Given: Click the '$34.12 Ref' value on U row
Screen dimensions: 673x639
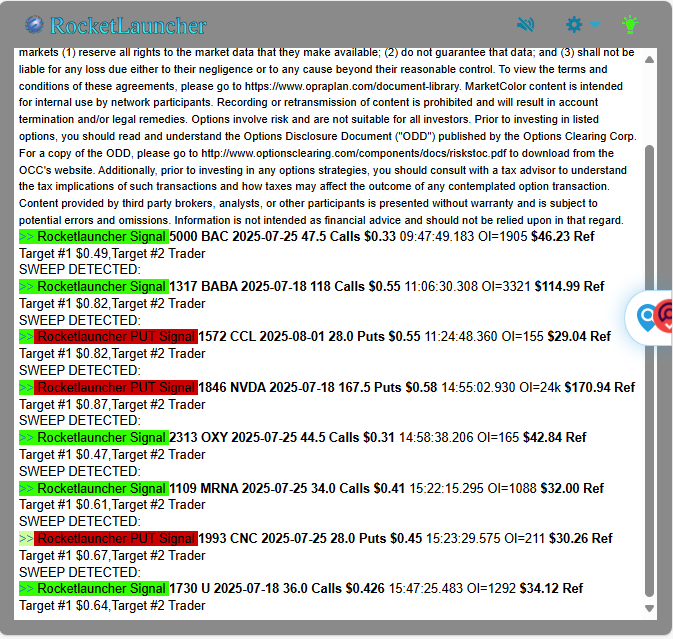Looking at the screenshot, I should (552, 589).
